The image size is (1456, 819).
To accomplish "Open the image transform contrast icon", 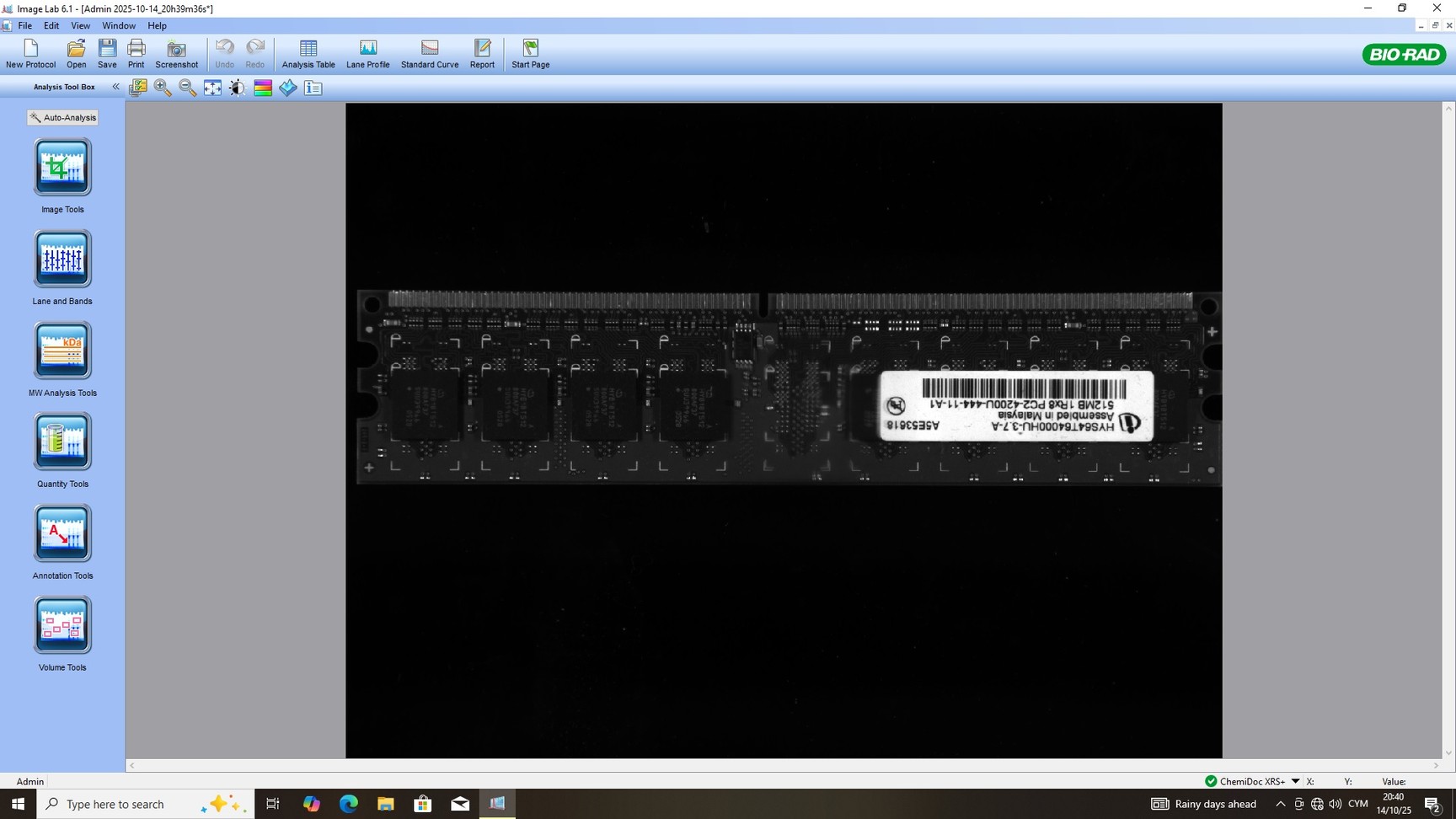I will 238,88.
